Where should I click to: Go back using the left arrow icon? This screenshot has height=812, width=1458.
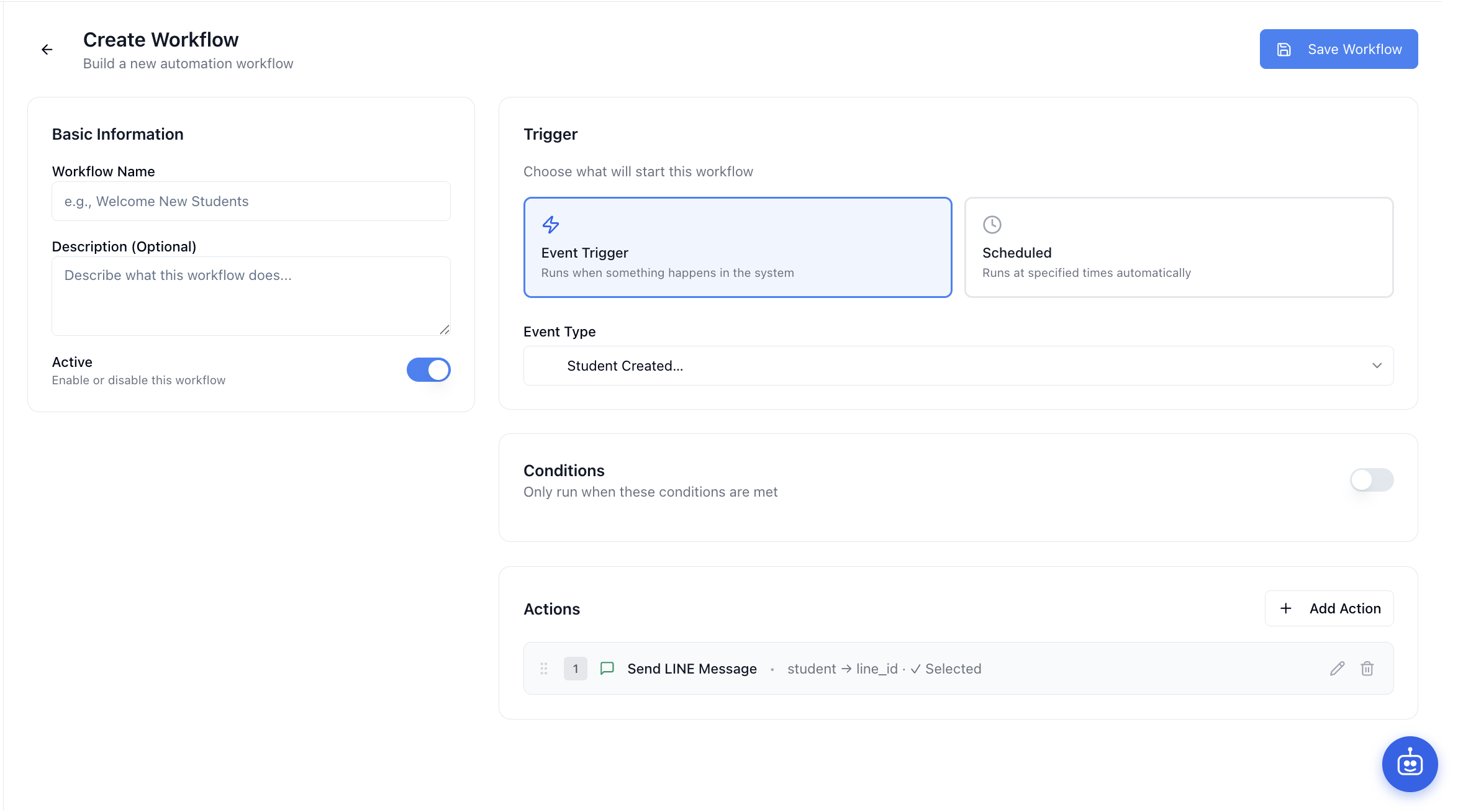[x=47, y=50]
